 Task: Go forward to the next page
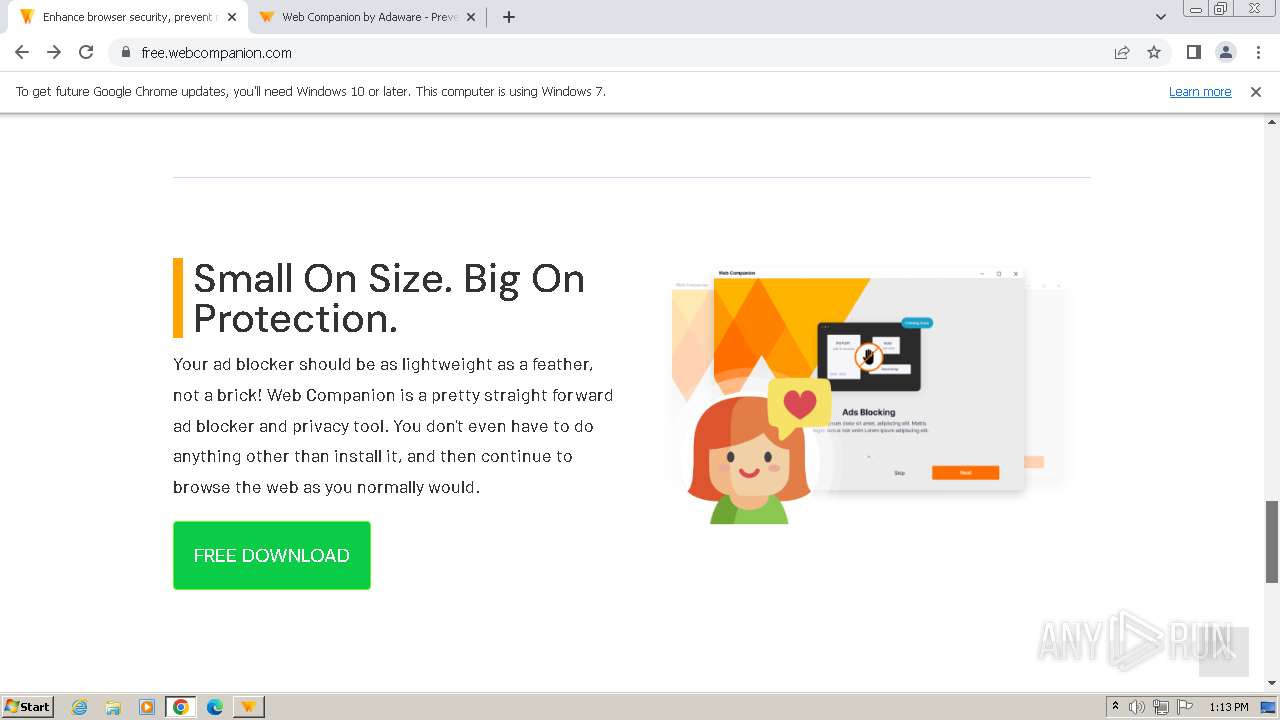click(54, 52)
